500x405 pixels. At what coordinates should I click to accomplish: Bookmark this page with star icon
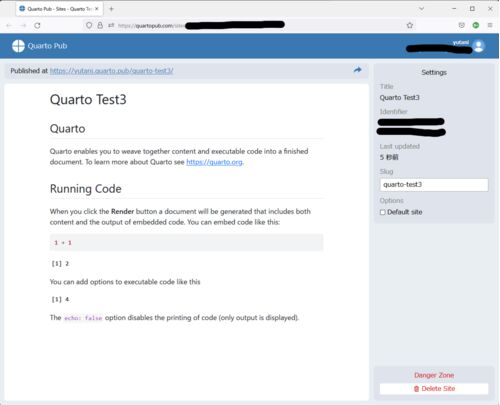[x=410, y=25]
